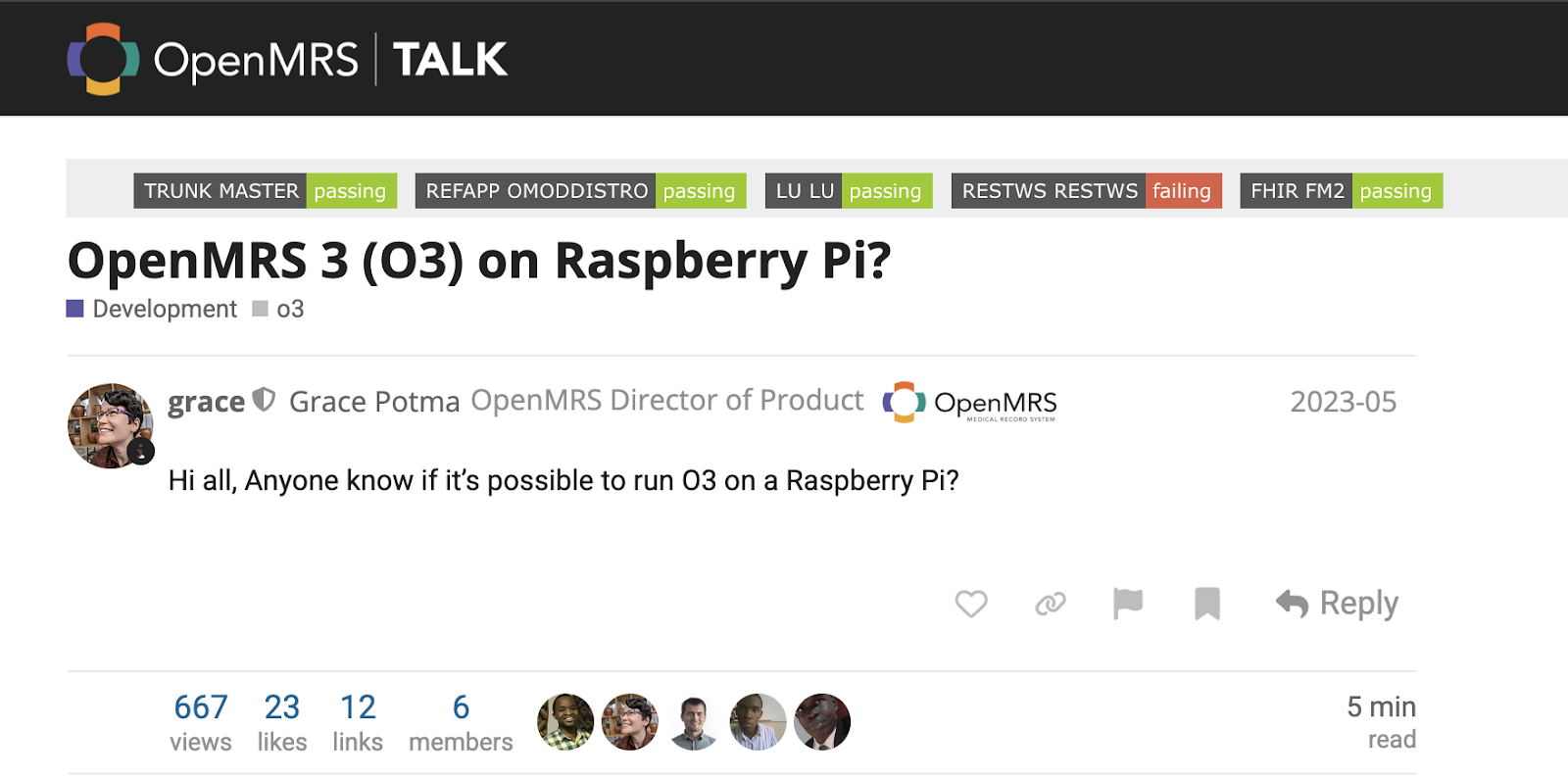
Task: Click the moderator shield icon beside grace
Action: click(x=264, y=400)
